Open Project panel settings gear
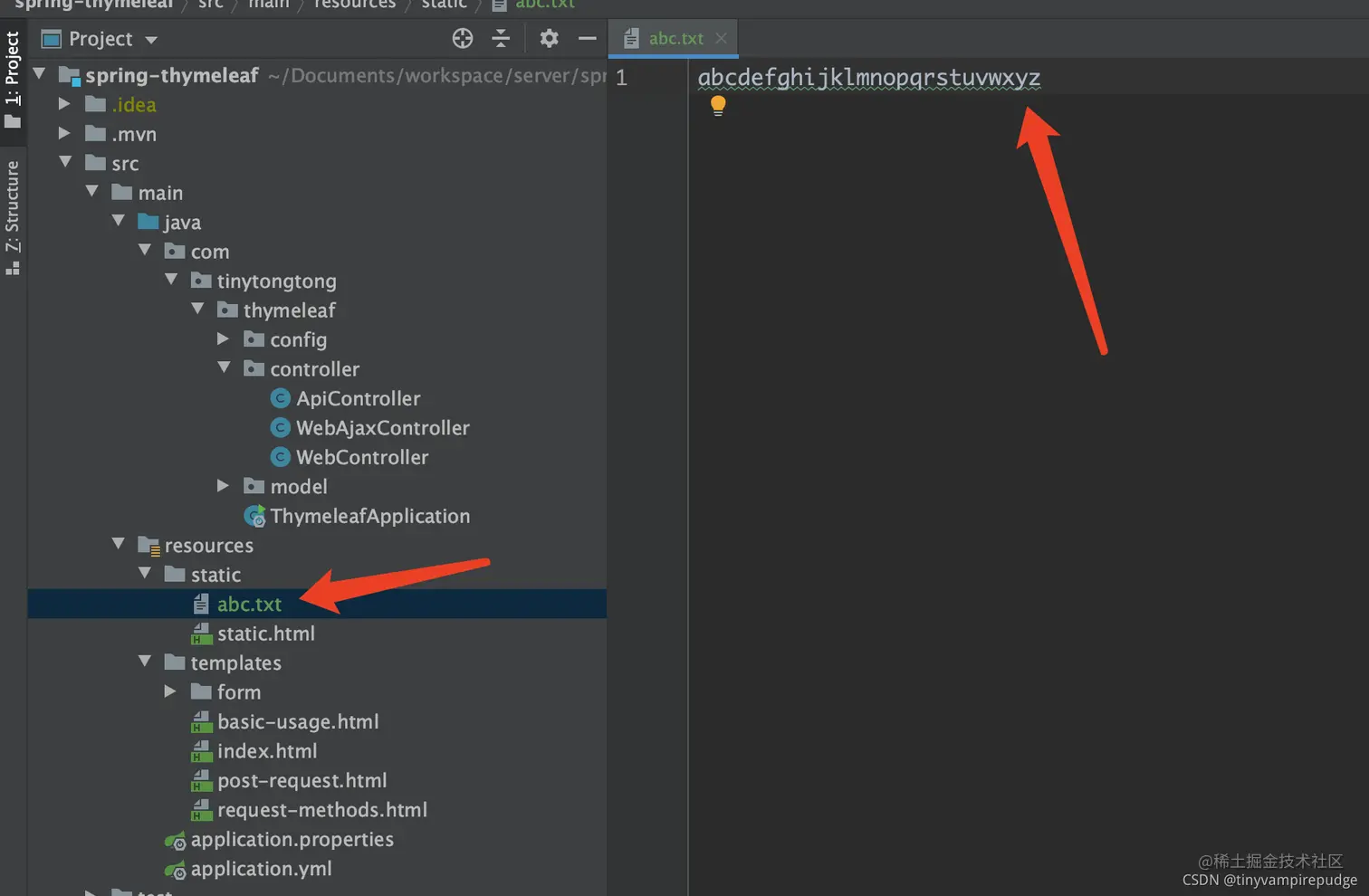Screen dimensions: 1369x896 (x=549, y=38)
